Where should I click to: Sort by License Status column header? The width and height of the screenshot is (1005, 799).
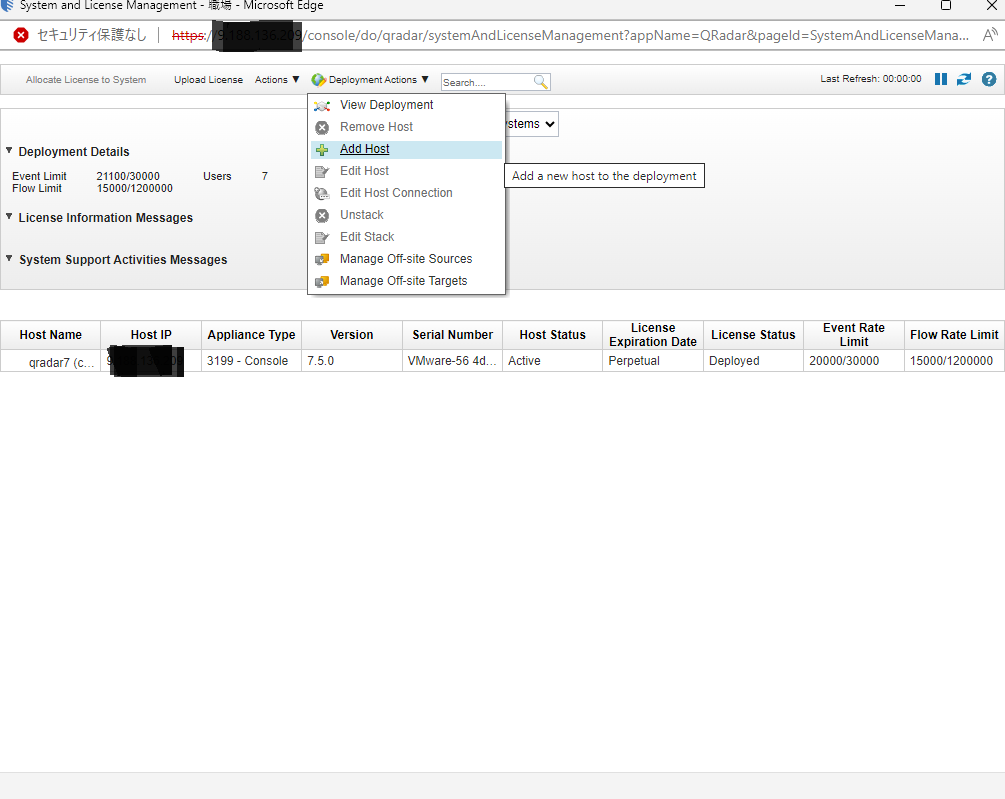753,335
